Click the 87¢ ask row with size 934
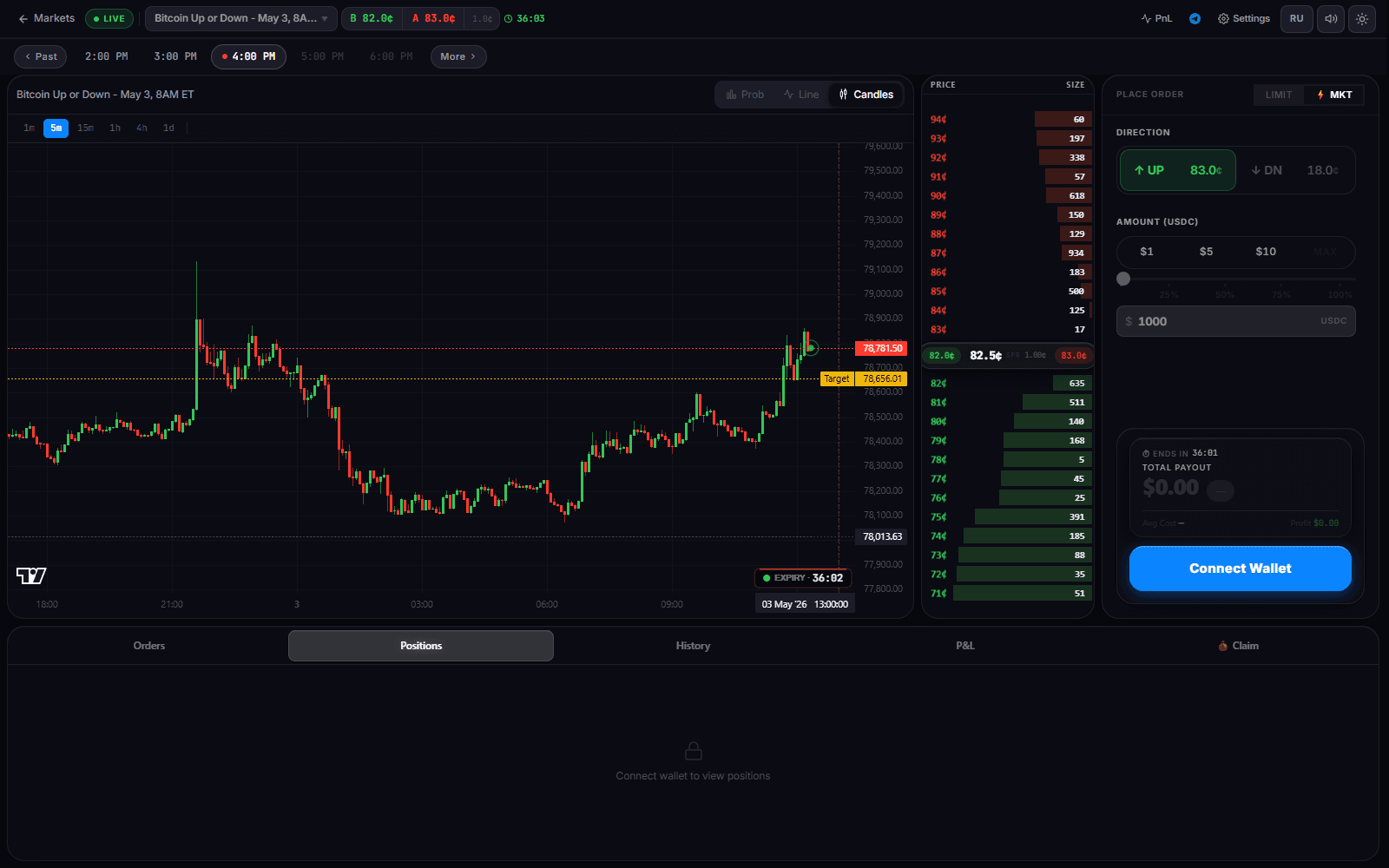The image size is (1389, 868). tap(1007, 253)
